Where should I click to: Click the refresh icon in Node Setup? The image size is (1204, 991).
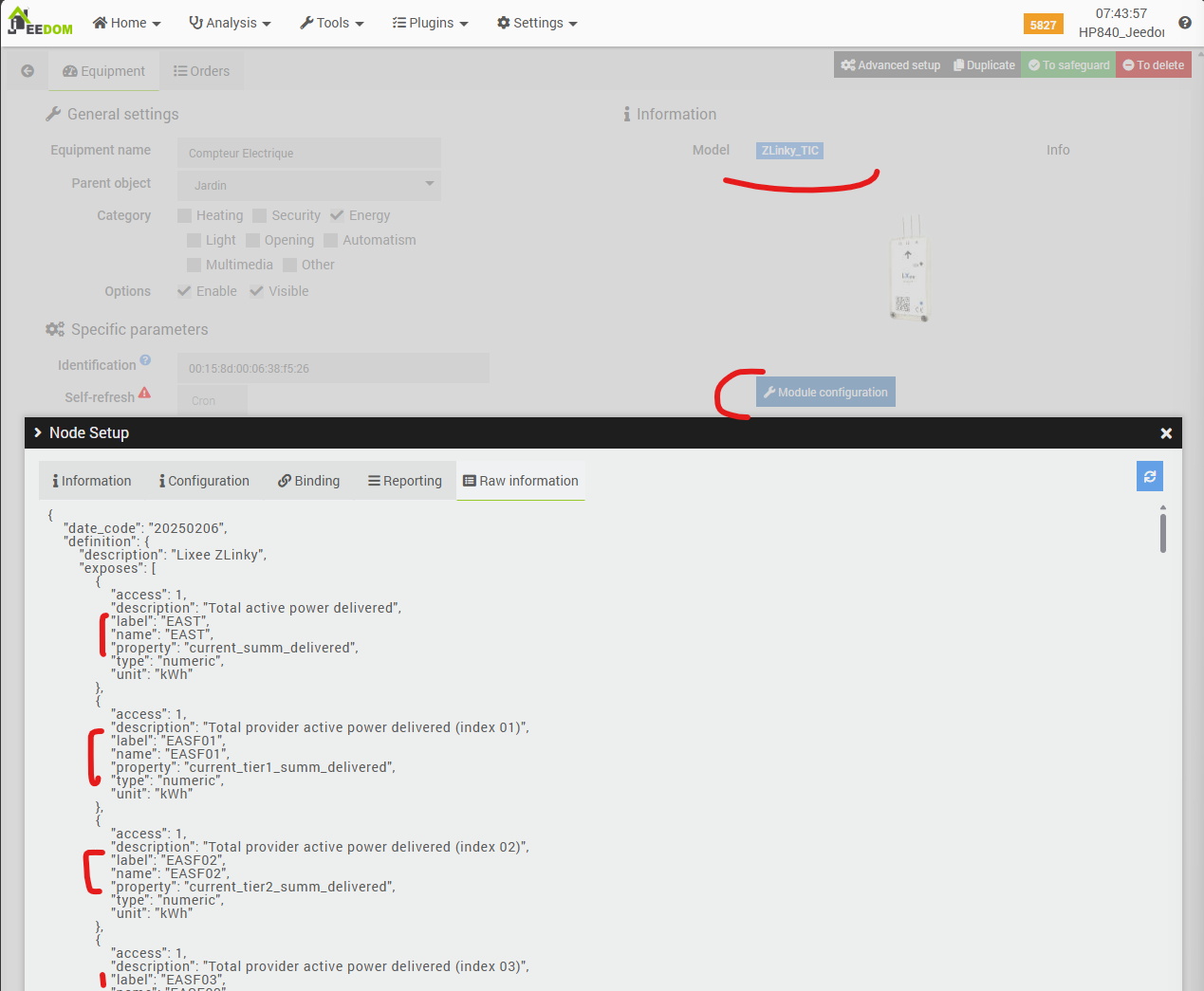coord(1149,477)
